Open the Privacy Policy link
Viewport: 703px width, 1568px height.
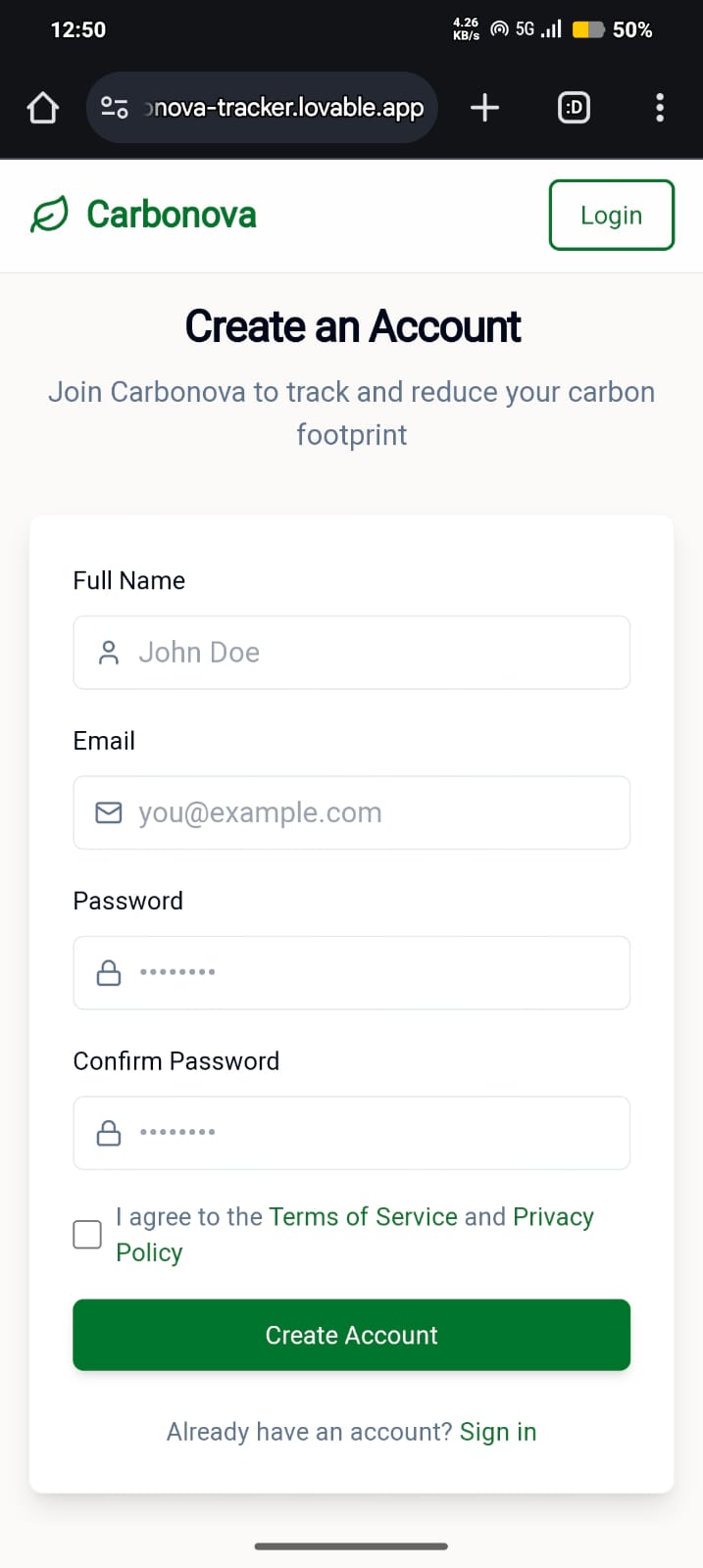[x=553, y=1217]
